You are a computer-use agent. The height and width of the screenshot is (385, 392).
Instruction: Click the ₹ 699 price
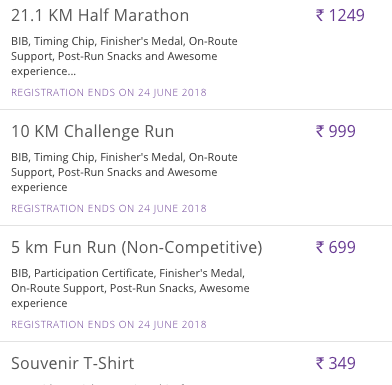coord(336,247)
